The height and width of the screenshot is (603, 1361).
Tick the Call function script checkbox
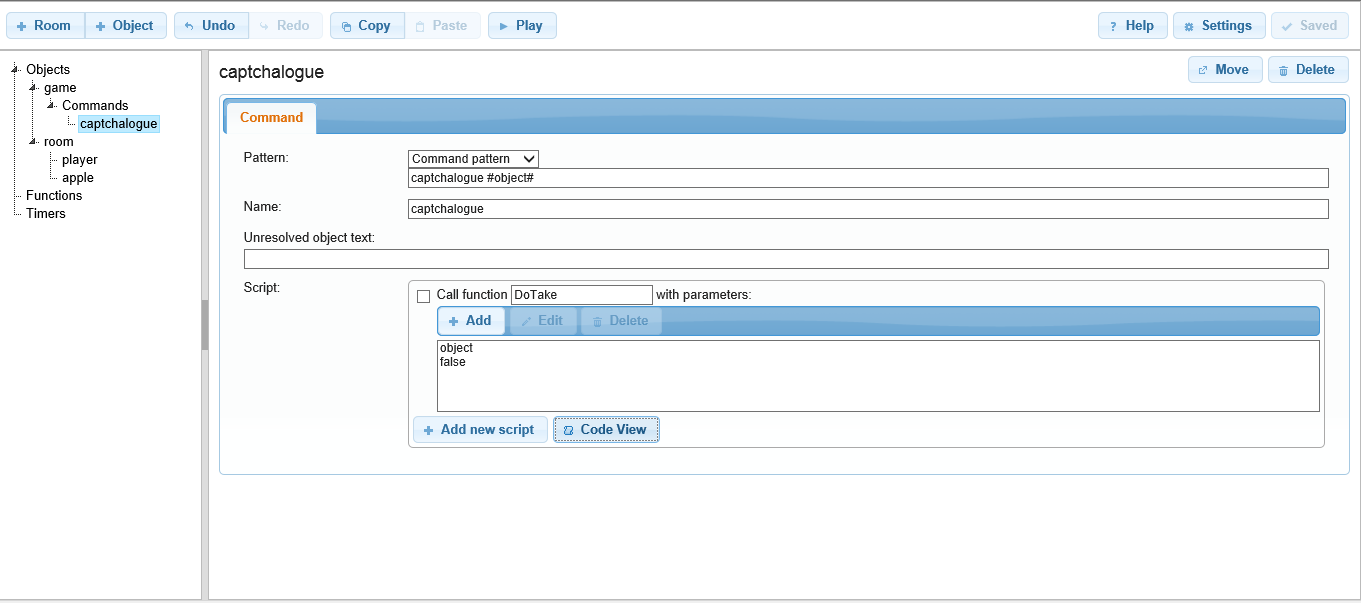click(423, 296)
